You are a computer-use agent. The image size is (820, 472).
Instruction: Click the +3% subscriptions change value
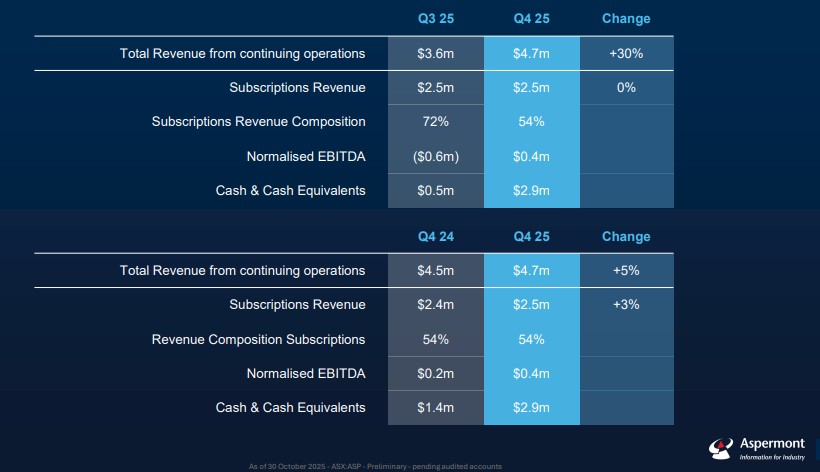coord(626,305)
